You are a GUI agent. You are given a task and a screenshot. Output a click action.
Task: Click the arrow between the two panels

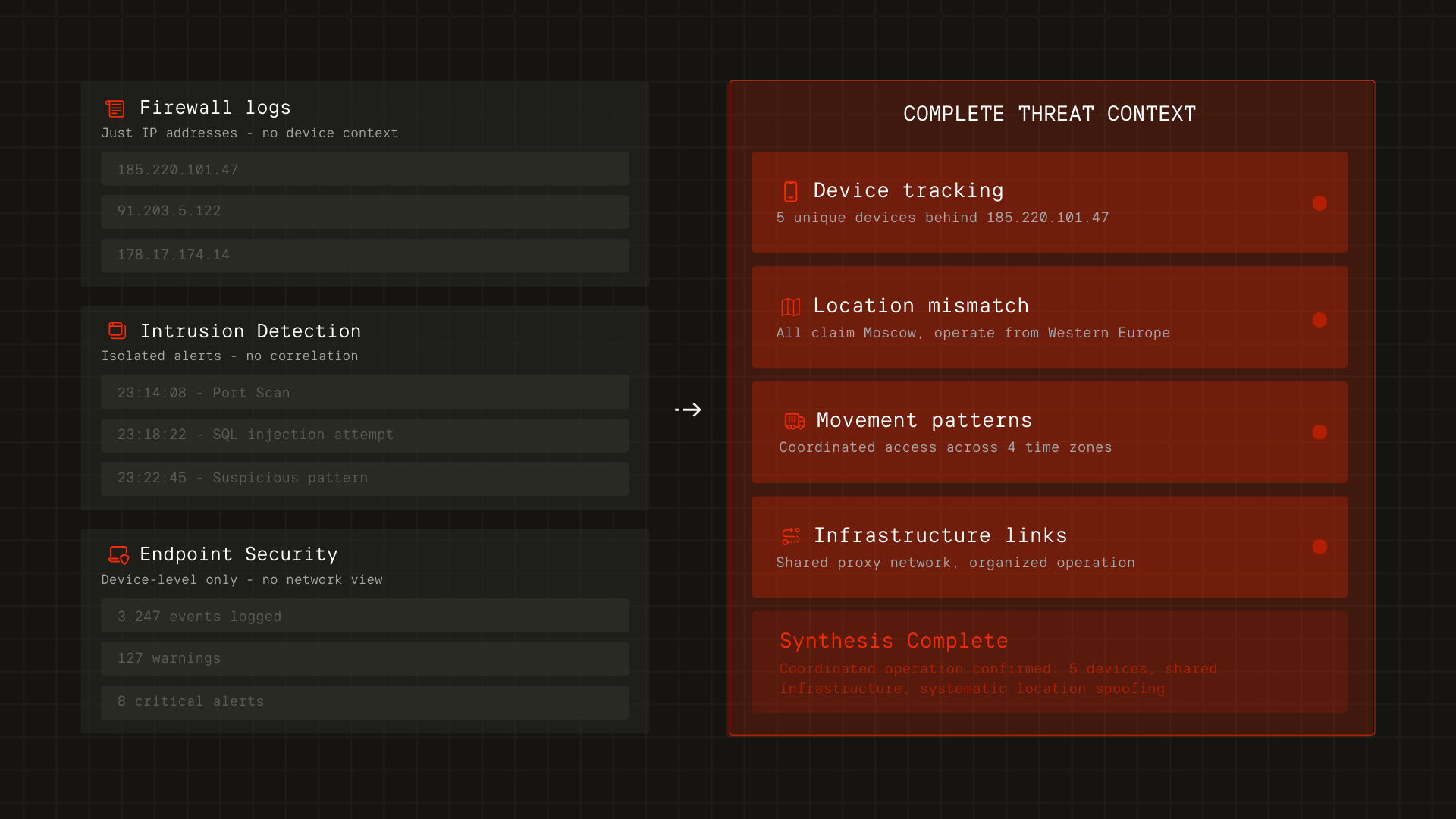pyautogui.click(x=689, y=409)
